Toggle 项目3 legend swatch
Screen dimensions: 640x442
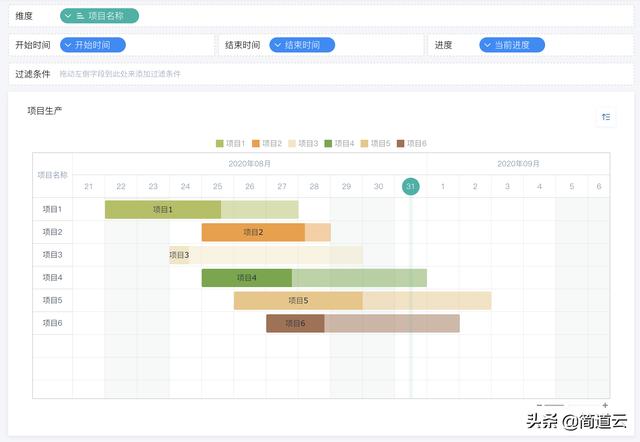point(292,143)
